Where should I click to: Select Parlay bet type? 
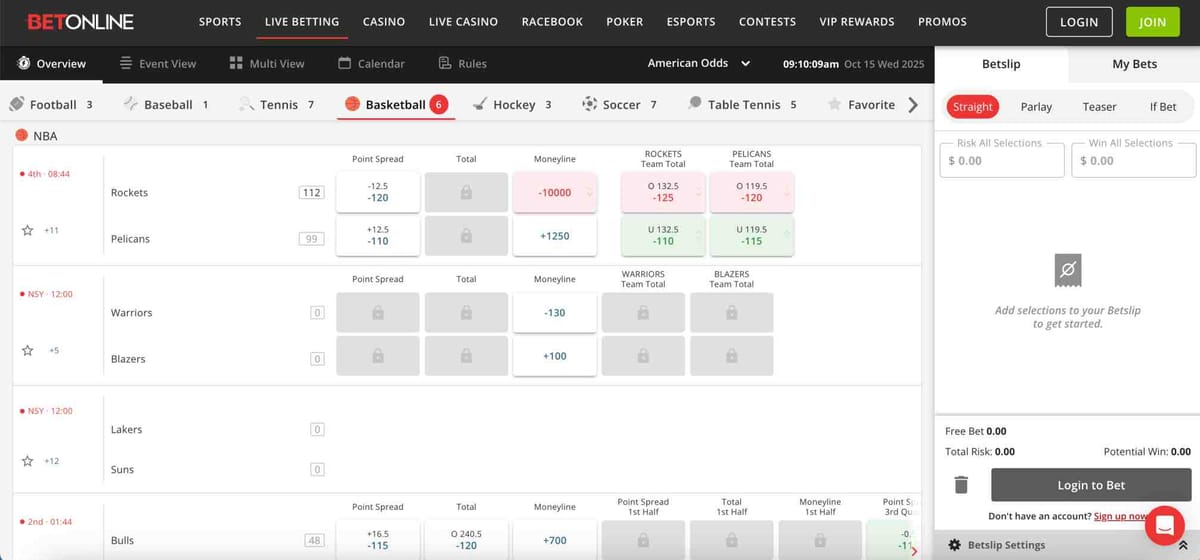[1036, 106]
